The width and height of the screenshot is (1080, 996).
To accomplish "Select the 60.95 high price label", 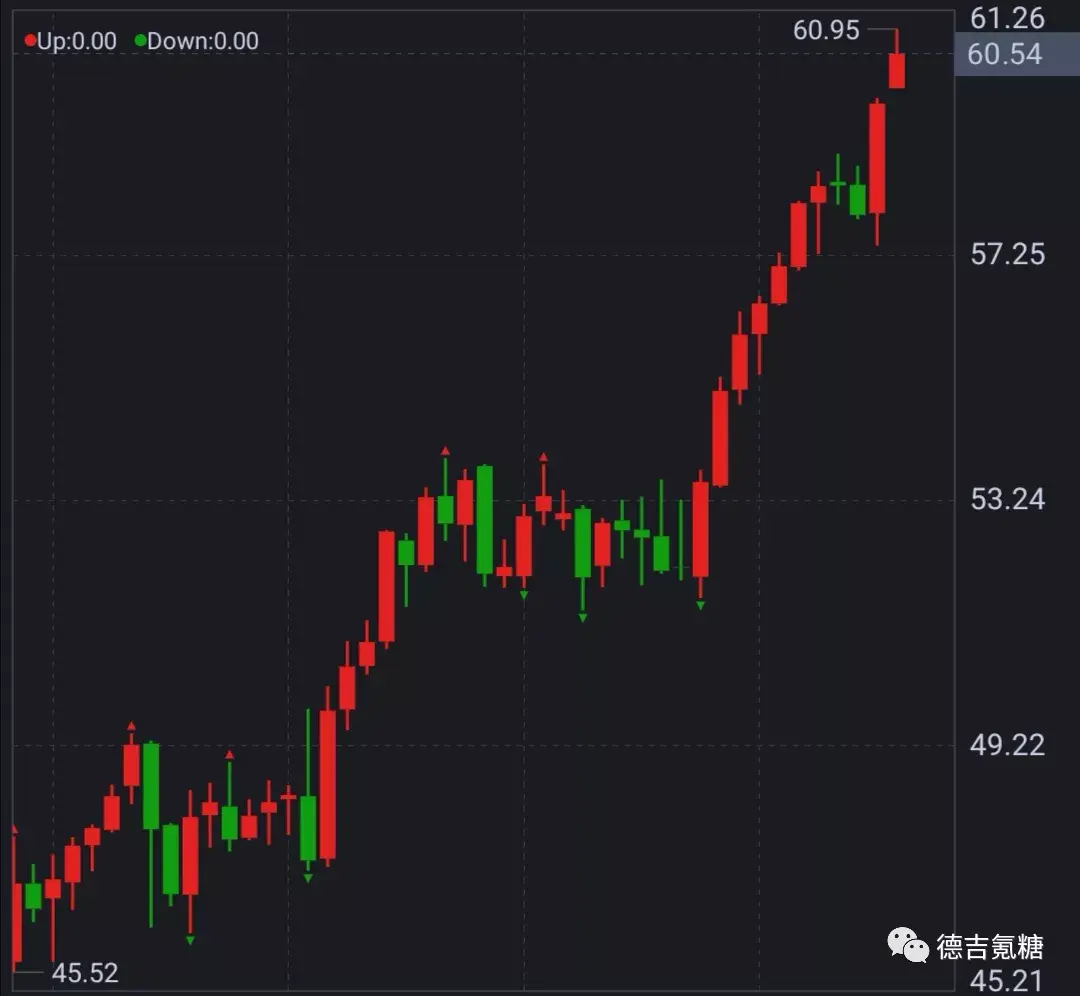I will point(826,30).
